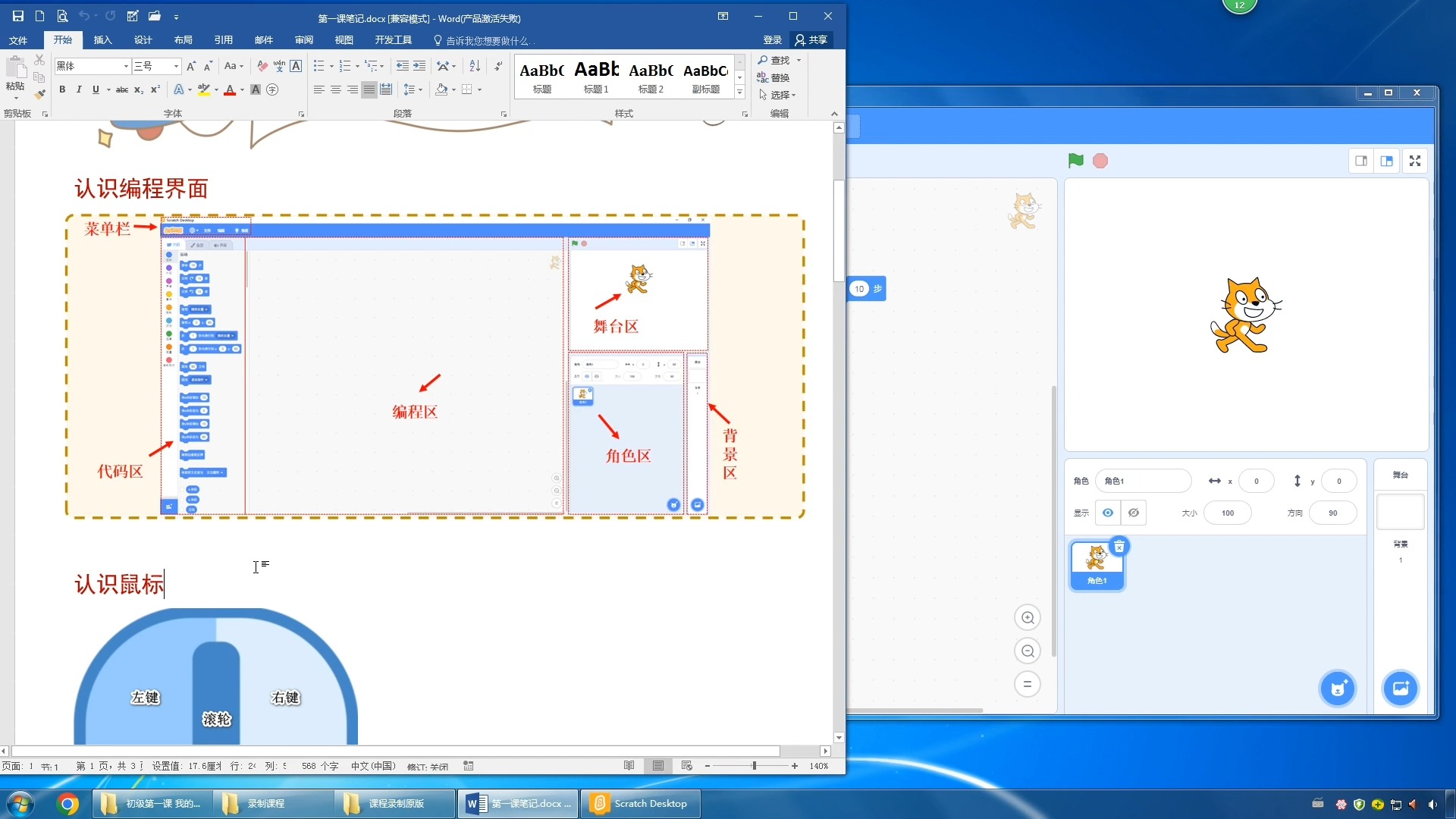Click the choose a sprite cat button
1456x819 pixels.
pyautogui.click(x=1338, y=689)
